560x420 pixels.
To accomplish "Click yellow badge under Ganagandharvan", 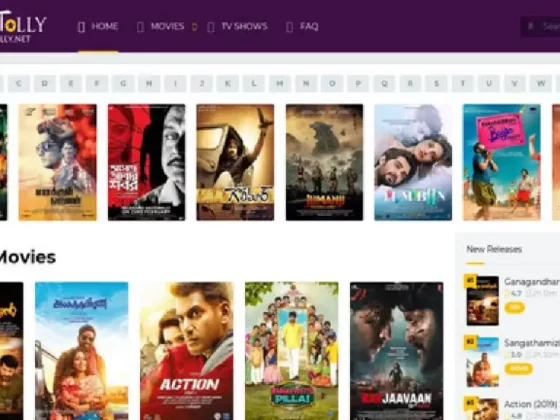I will (x=515, y=308).
